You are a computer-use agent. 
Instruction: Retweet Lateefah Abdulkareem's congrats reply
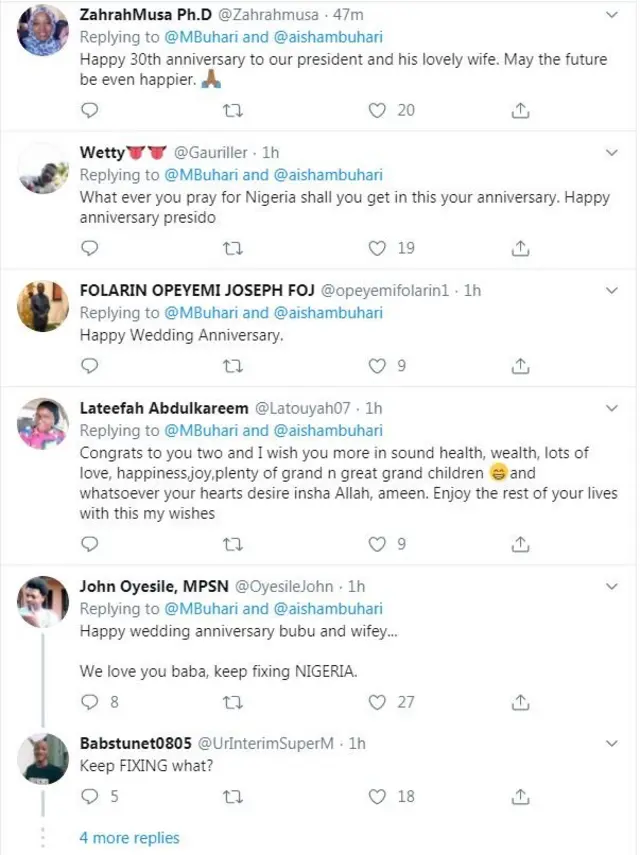tap(232, 544)
